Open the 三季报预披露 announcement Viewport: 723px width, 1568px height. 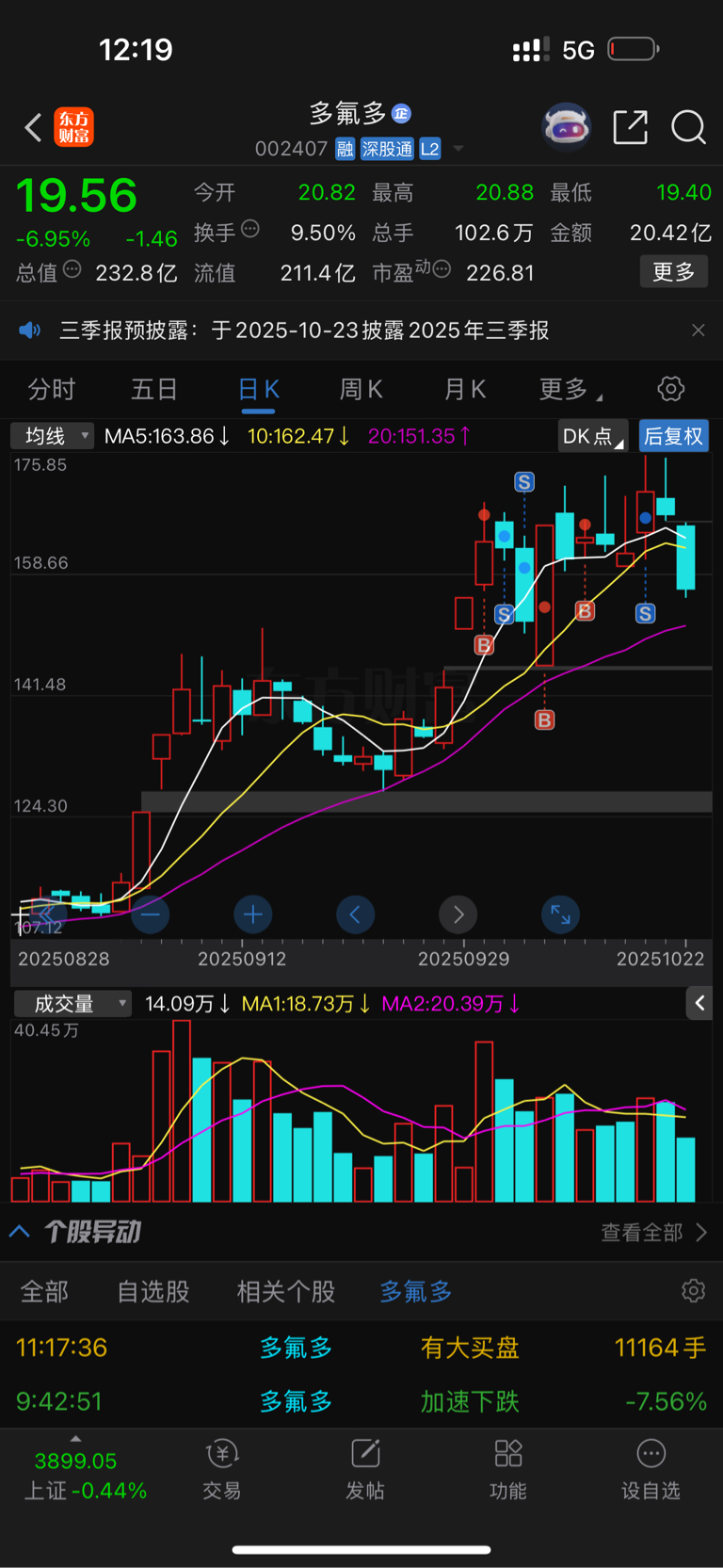pos(304,331)
